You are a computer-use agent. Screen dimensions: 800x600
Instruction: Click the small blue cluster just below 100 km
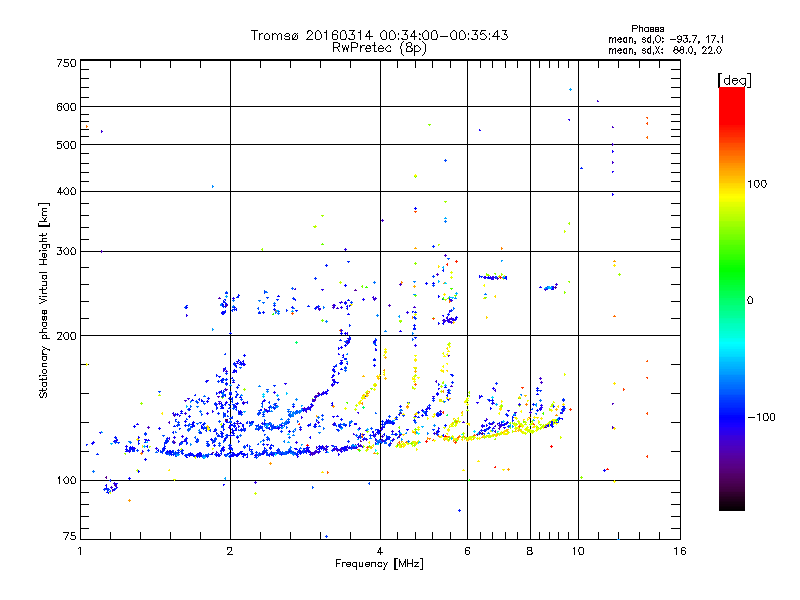(111, 487)
